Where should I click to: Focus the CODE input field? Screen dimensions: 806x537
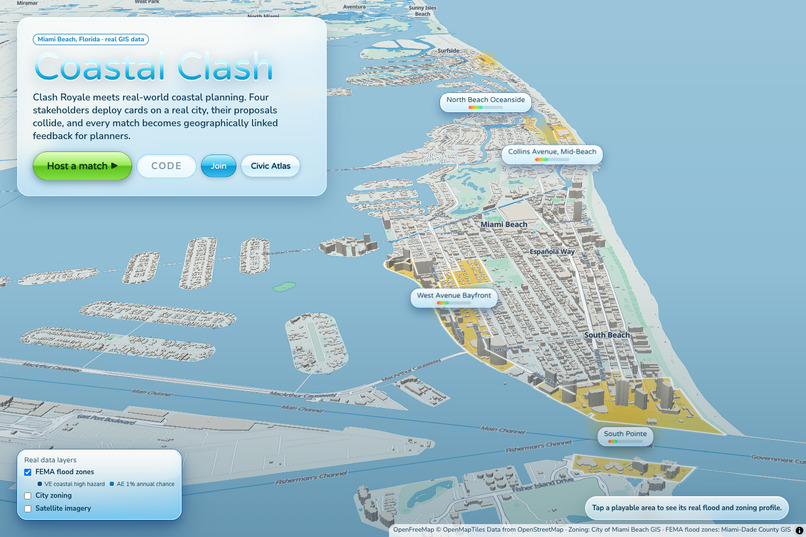[166, 166]
